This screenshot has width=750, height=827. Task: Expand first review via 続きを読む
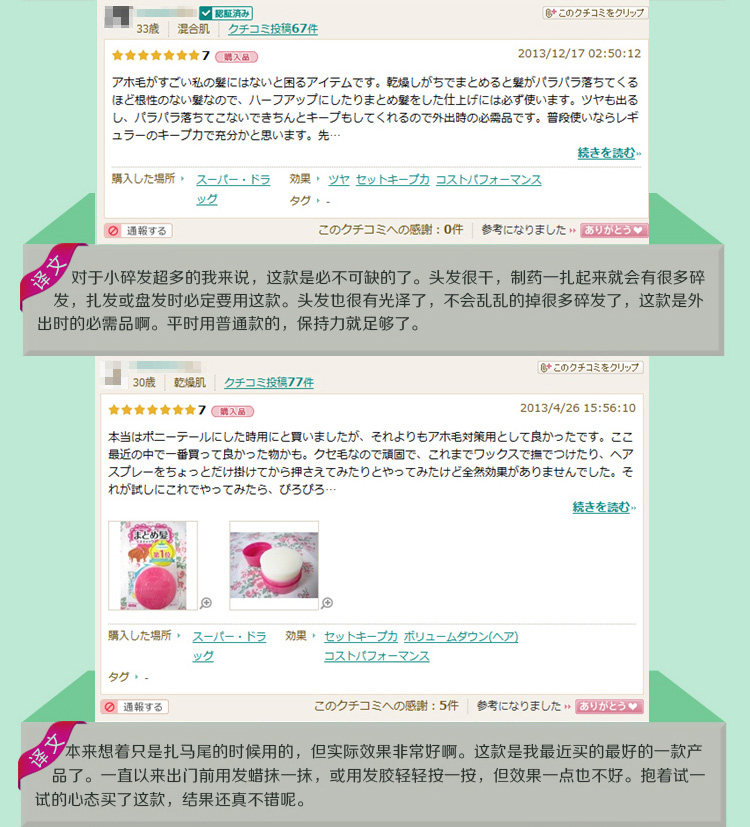609,153
